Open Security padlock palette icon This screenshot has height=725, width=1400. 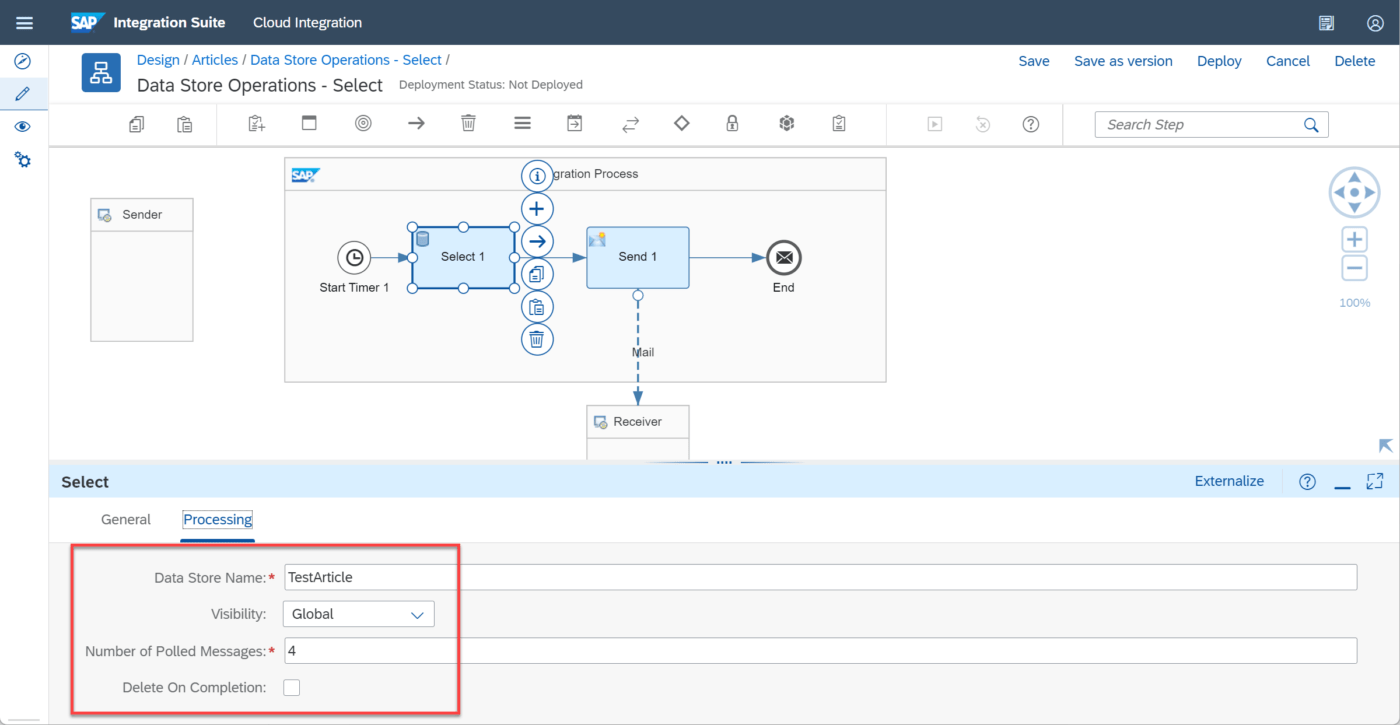point(732,124)
